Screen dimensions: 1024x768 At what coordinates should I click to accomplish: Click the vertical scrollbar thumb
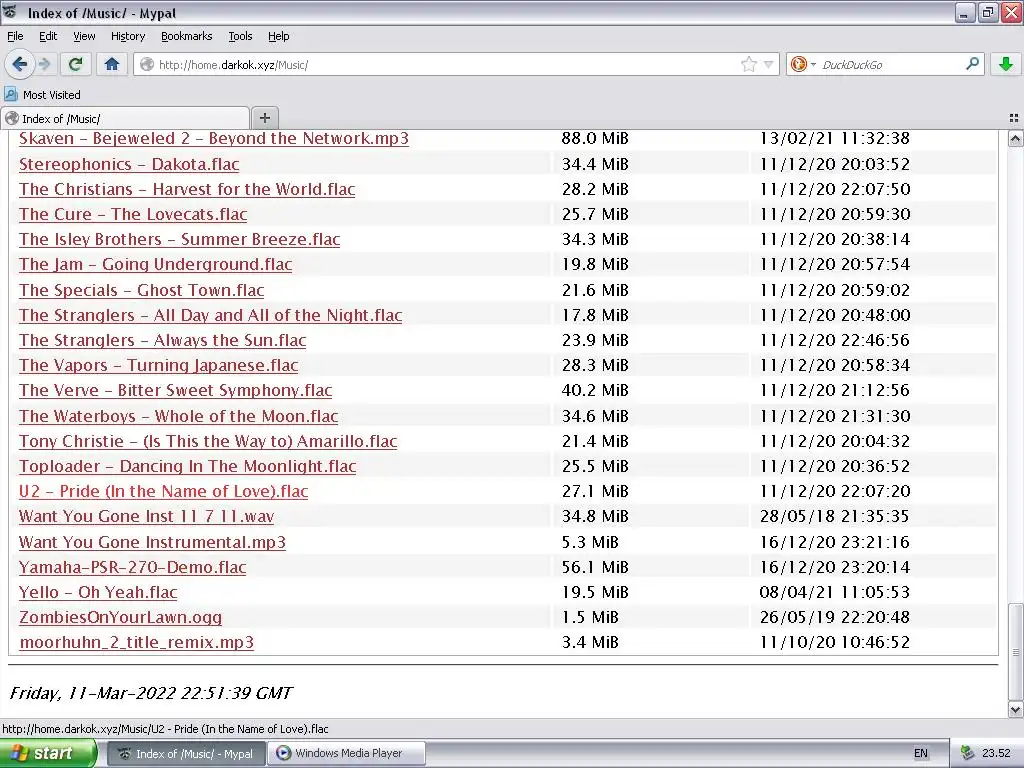(x=1015, y=651)
